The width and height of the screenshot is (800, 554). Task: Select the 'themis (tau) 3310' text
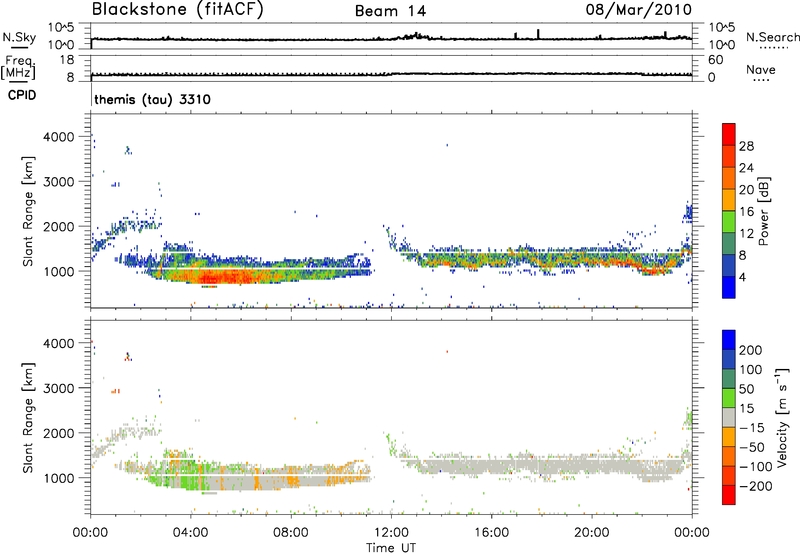tap(153, 99)
